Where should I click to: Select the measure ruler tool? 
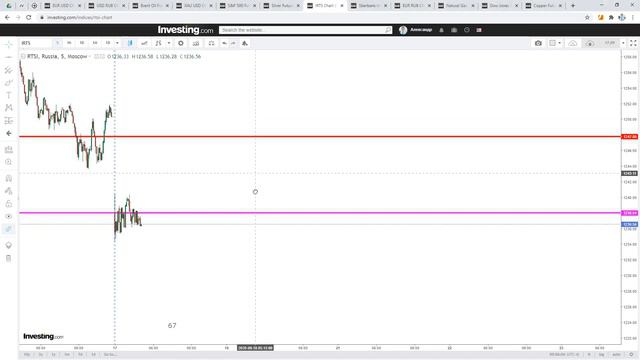[x=9, y=149]
